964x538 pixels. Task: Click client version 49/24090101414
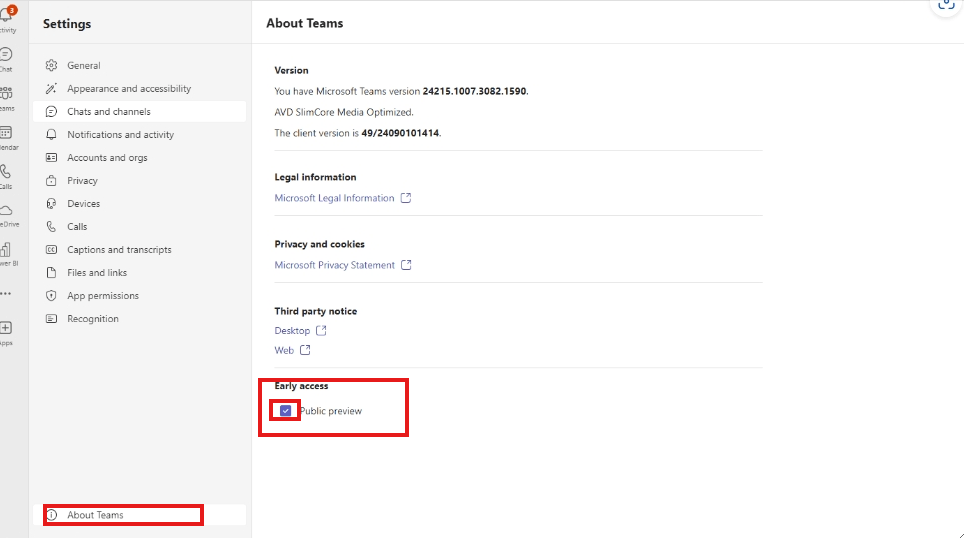coord(400,133)
